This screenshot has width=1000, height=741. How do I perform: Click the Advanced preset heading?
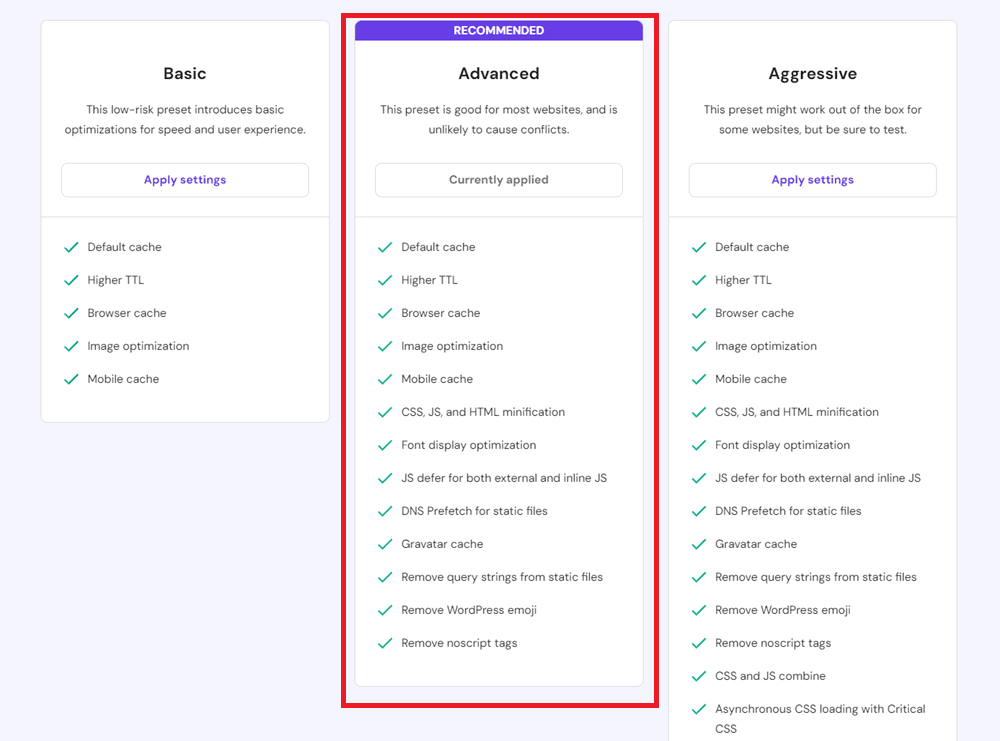[498, 74]
